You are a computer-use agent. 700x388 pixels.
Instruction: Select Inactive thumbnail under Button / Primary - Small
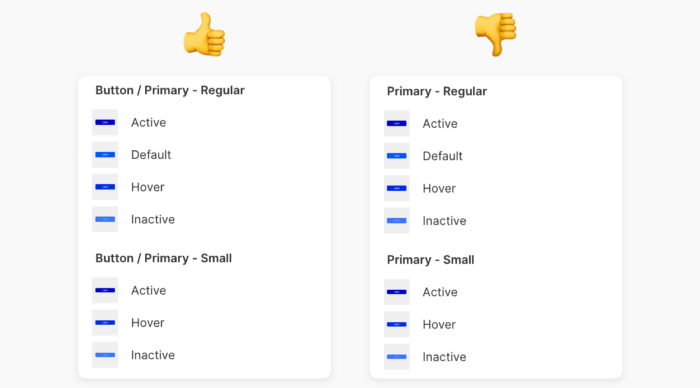105,355
